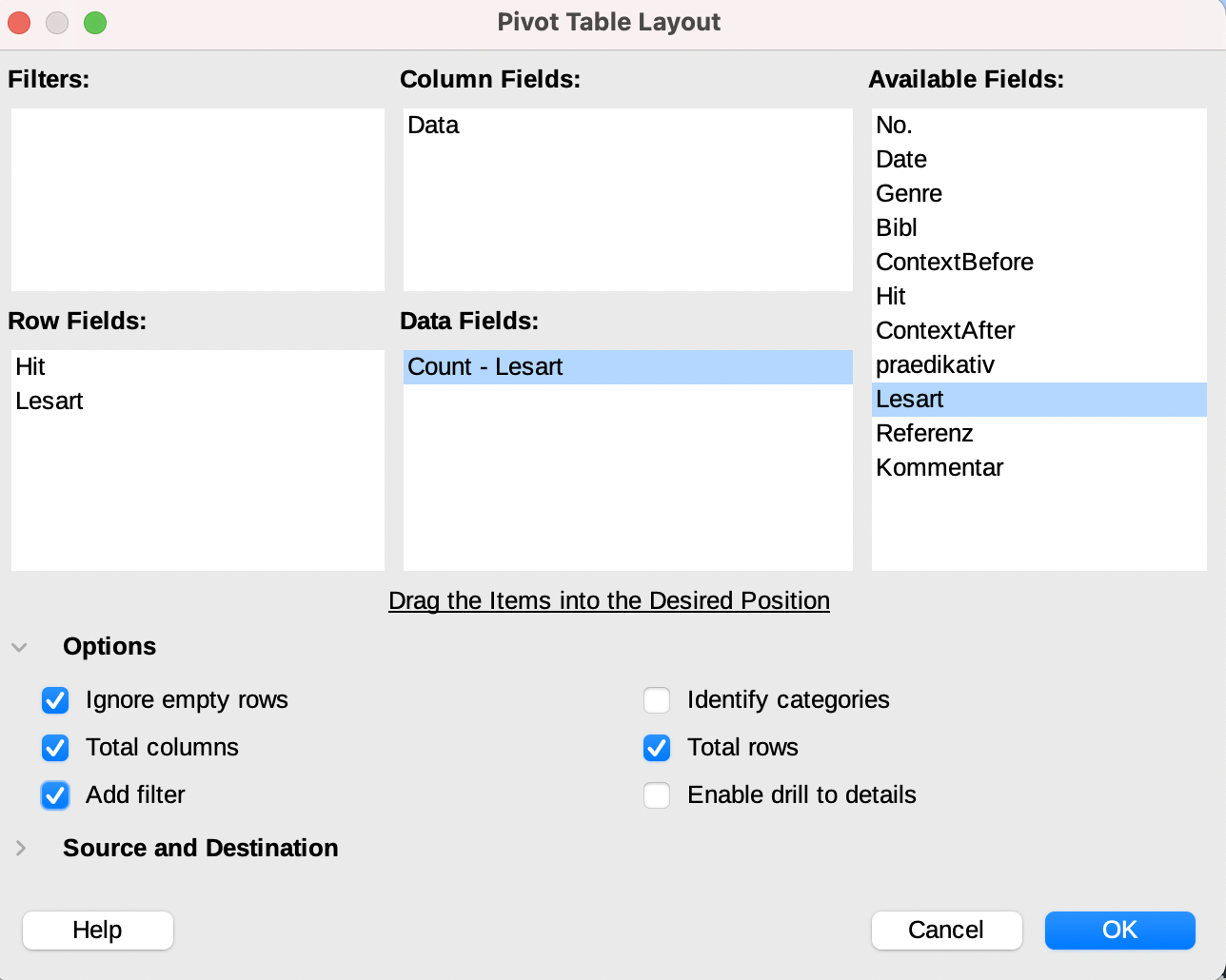Select 'Genre' in Available Fields
1226x980 pixels.
coord(1039,194)
